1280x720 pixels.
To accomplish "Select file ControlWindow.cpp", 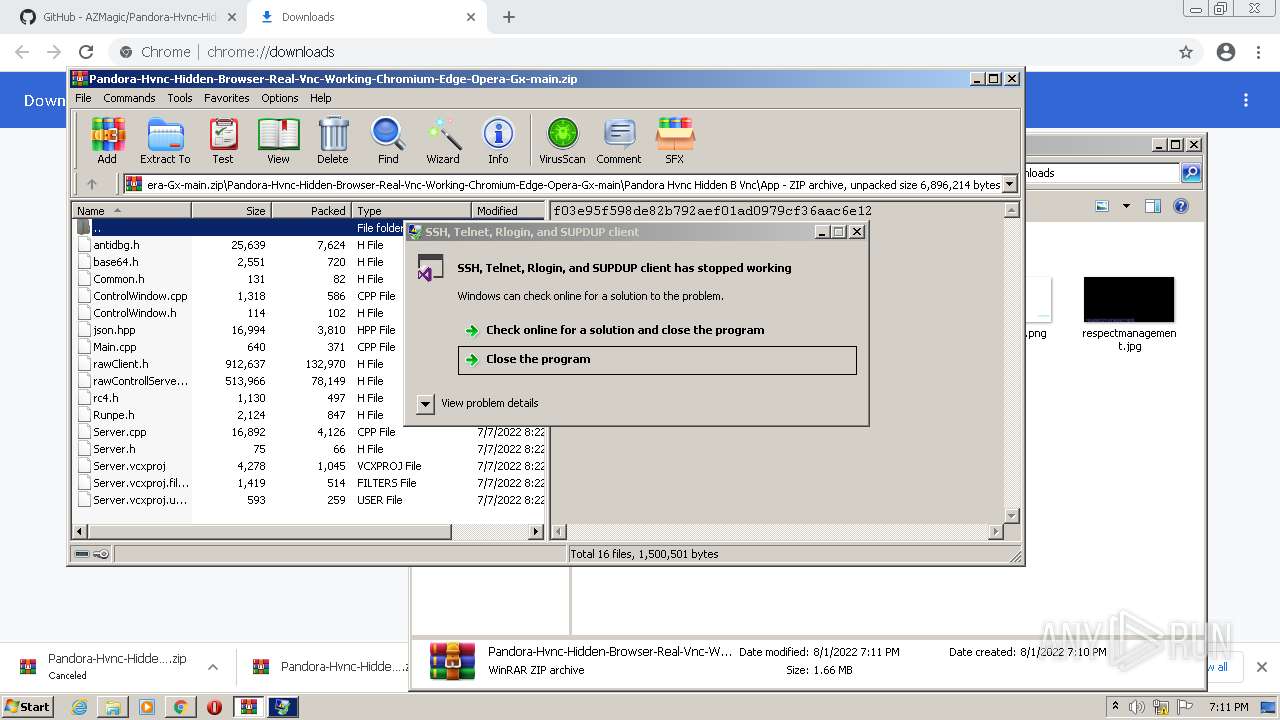I will pos(140,296).
